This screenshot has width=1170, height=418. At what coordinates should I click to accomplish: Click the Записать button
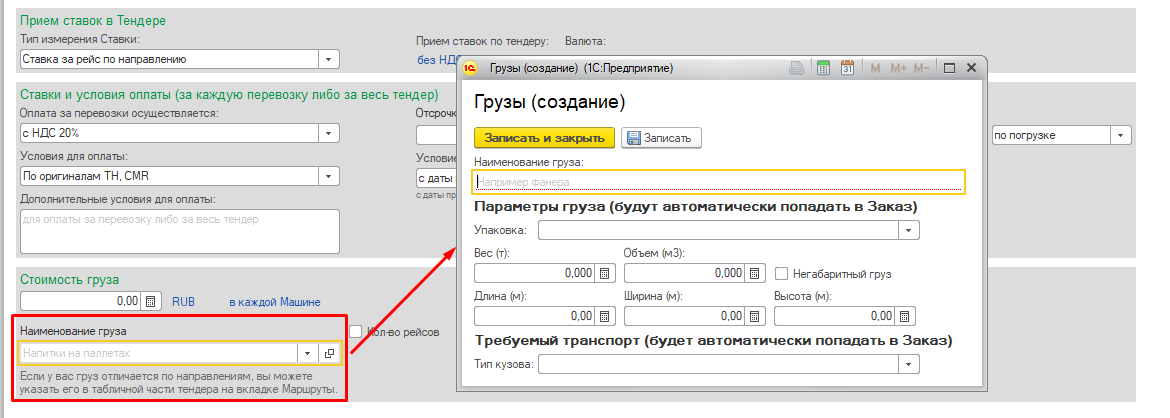661,138
